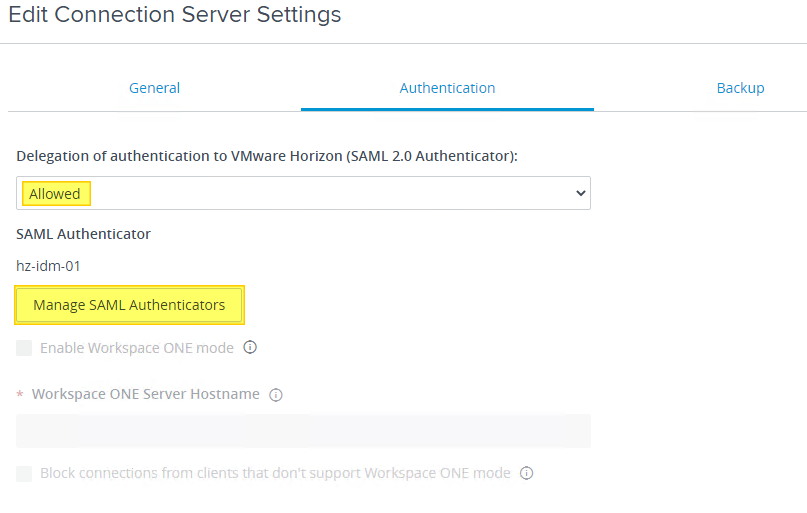Click the hz-idm-01 authenticator name
This screenshot has width=807, height=513.
coord(48,266)
